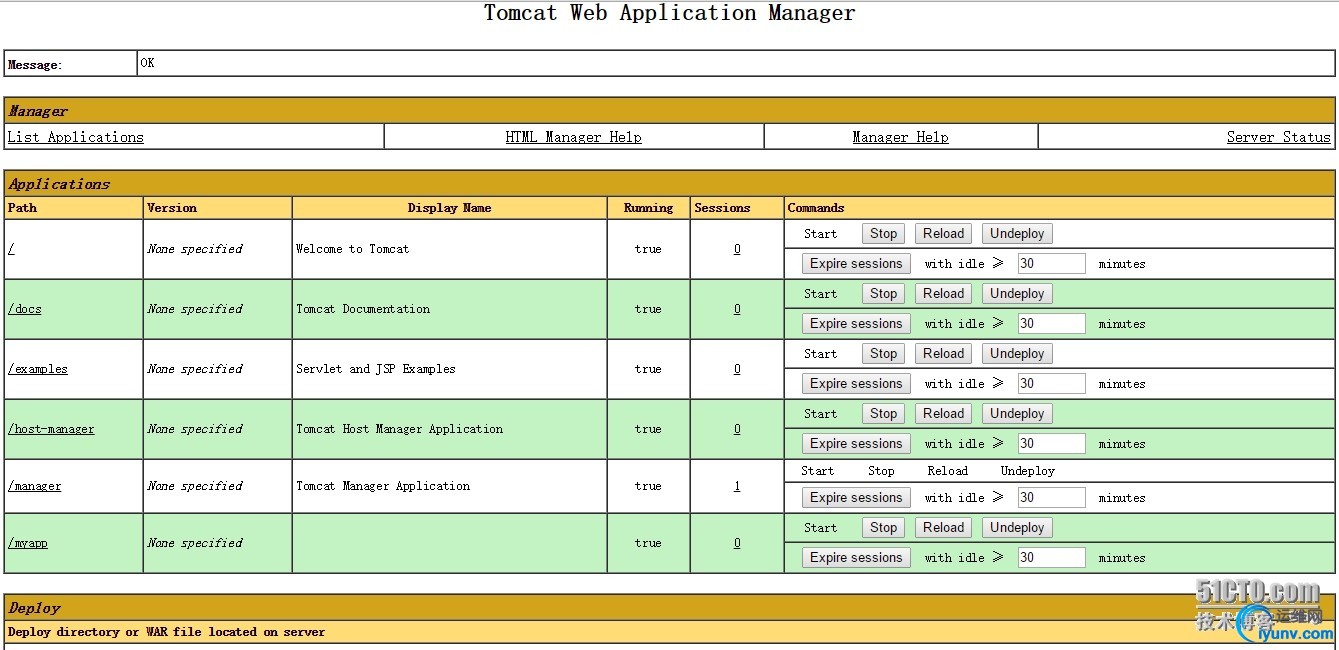Image resolution: width=1339 pixels, height=650 pixels.
Task: Stop the /host-manager application
Action: click(x=883, y=414)
